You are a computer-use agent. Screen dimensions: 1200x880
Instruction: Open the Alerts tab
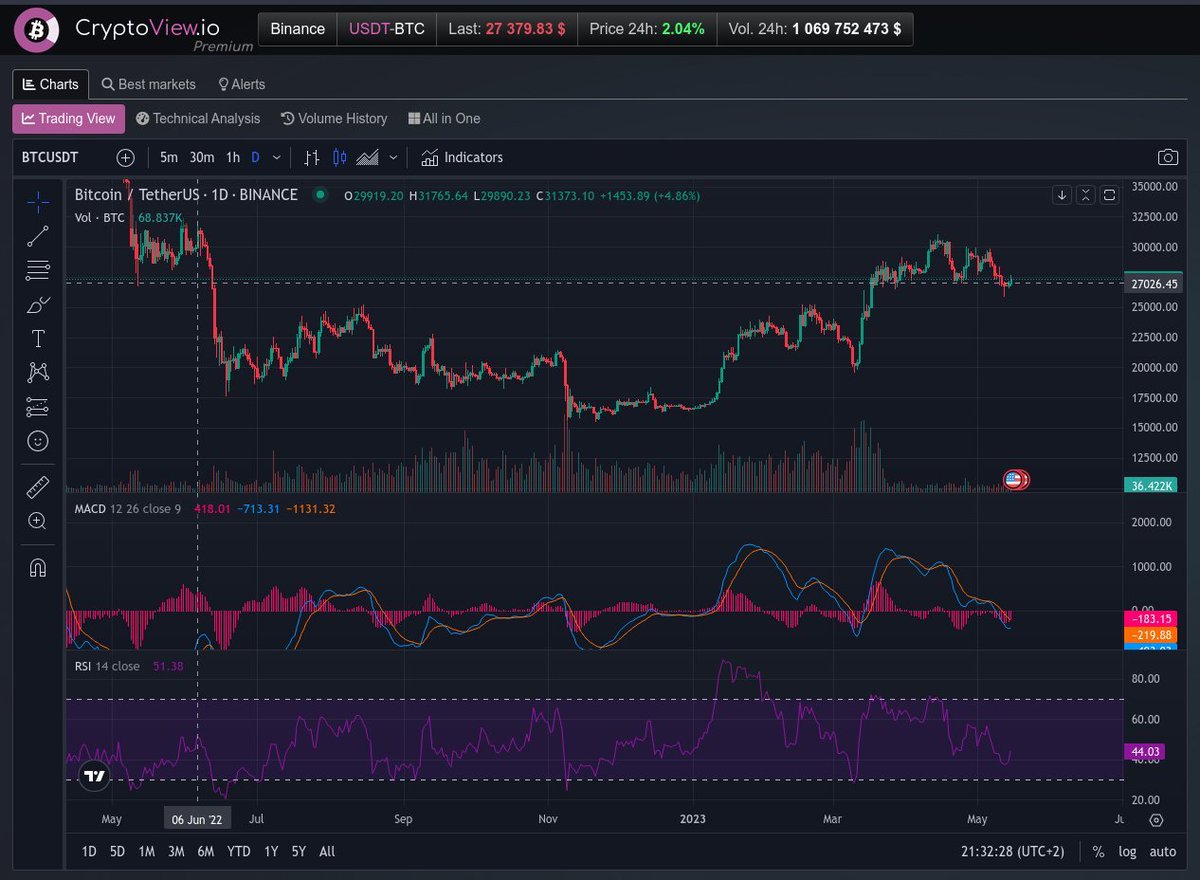tap(241, 84)
